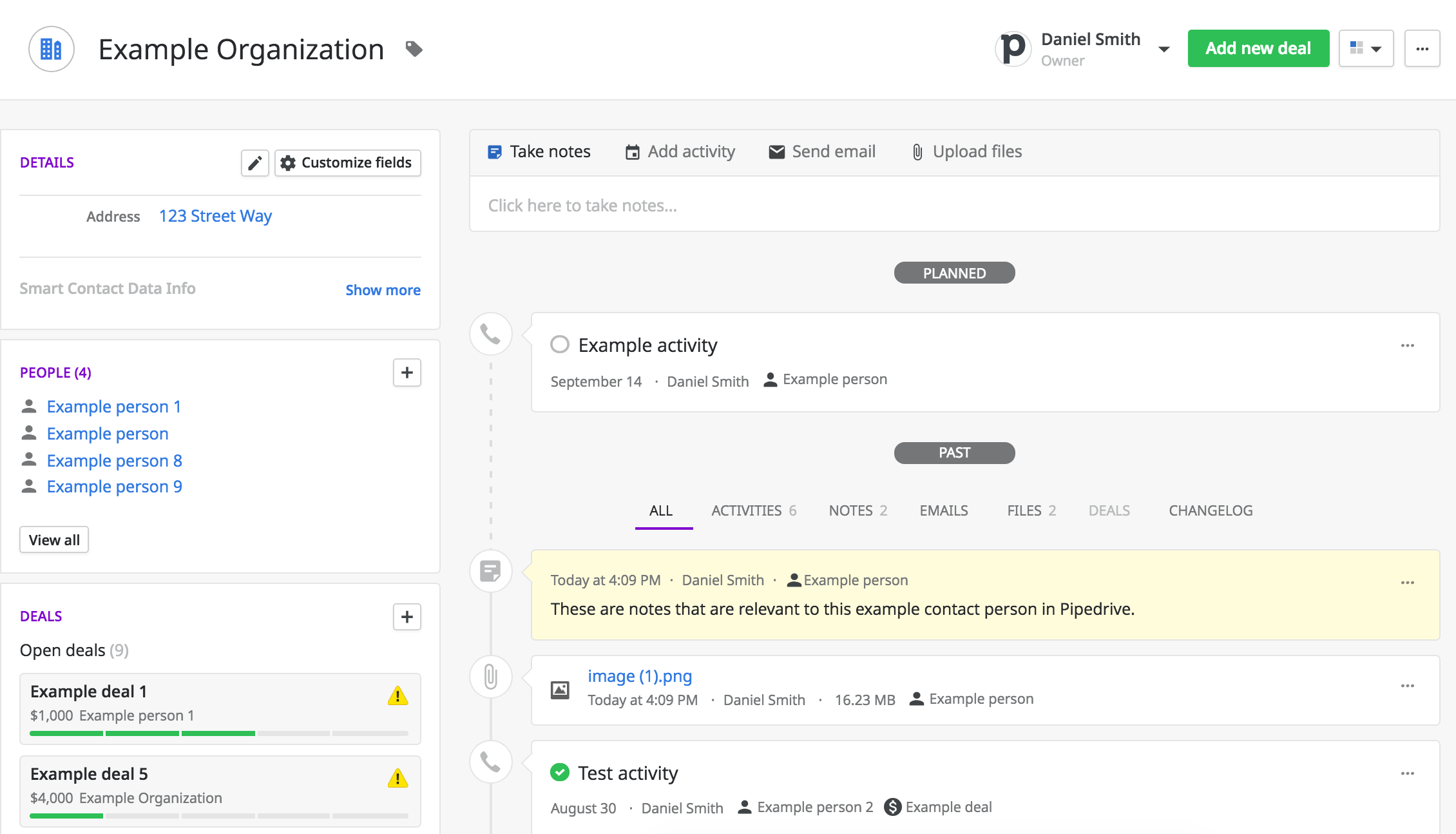Viewport: 1456px width, 834px height.
Task: Toggle the Test activity completed checkmark
Action: click(x=560, y=772)
